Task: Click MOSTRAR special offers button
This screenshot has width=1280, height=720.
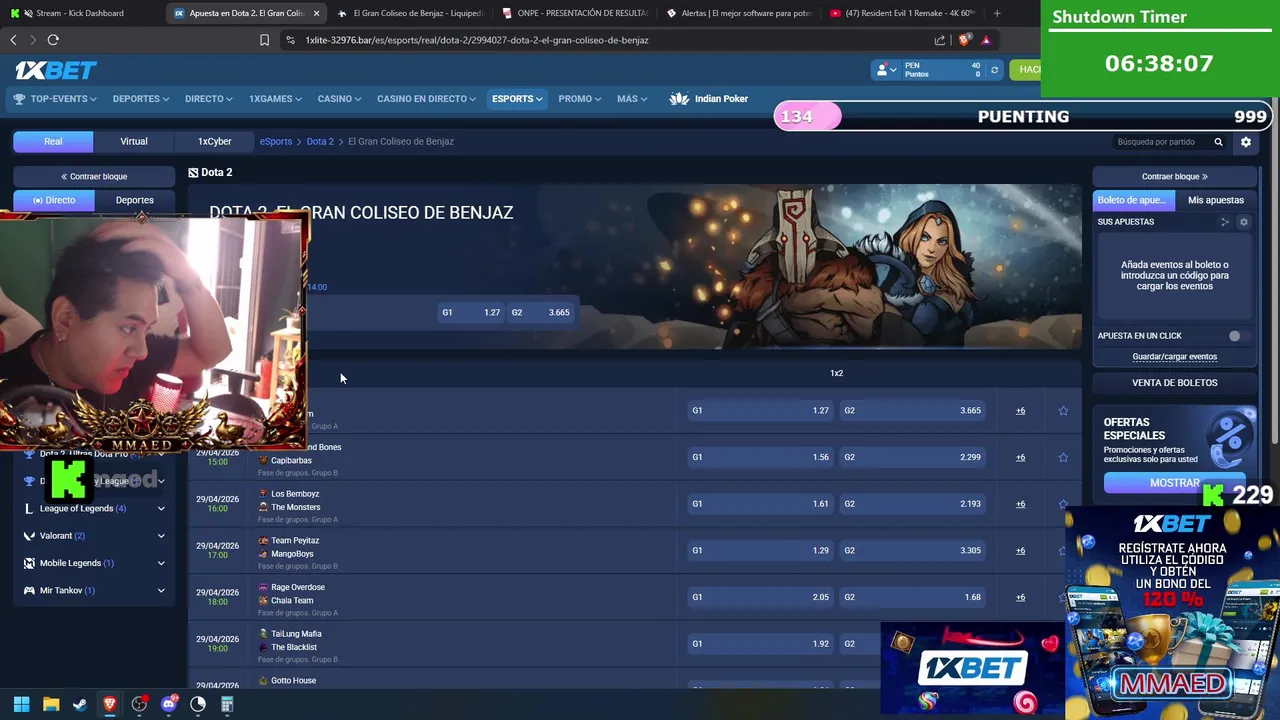Action: coord(1174,483)
